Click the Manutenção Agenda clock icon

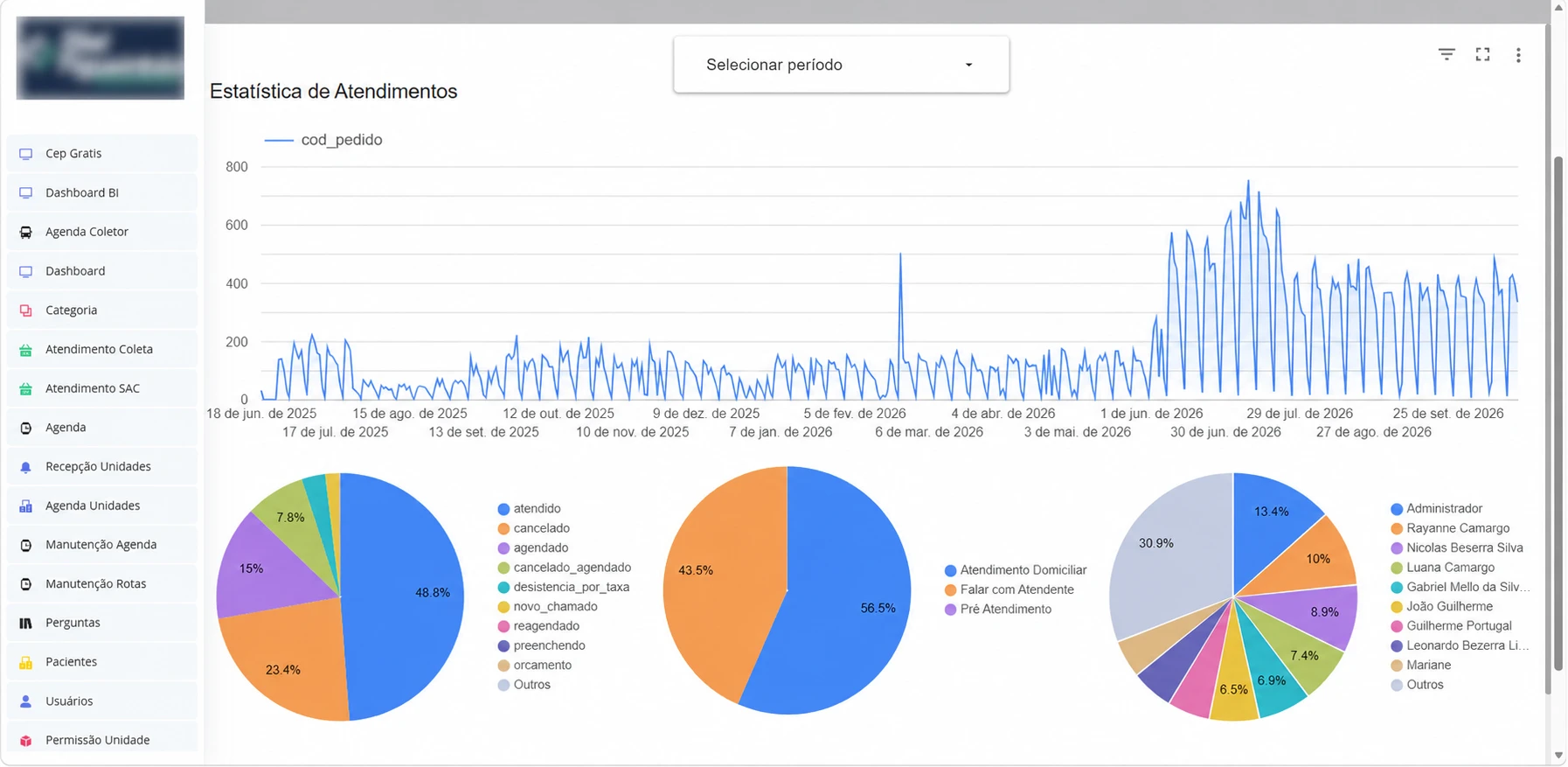[26, 545]
